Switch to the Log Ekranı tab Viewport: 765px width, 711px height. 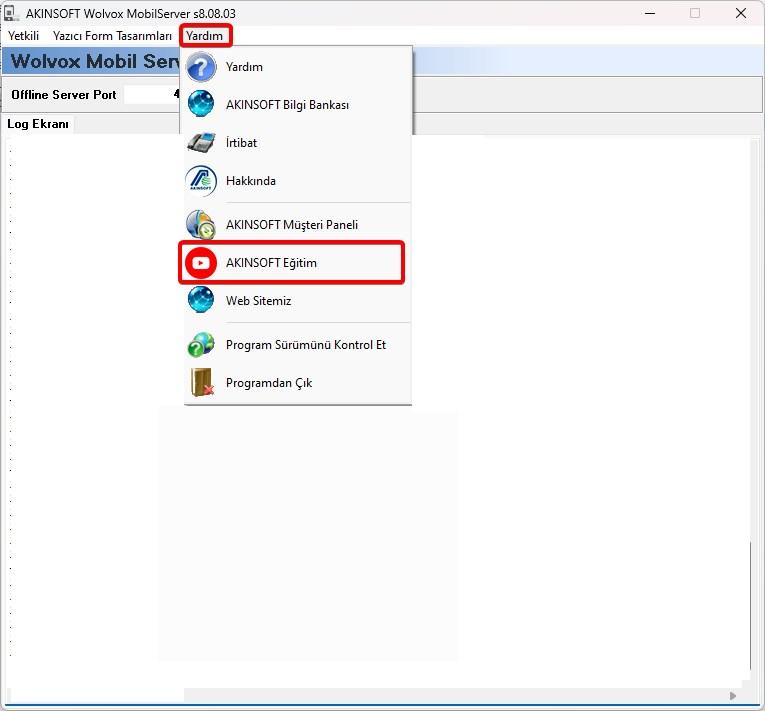(38, 124)
